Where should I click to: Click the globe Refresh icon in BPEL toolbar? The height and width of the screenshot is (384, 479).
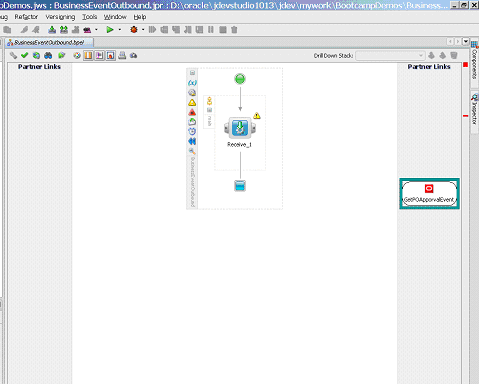[x=36, y=55]
